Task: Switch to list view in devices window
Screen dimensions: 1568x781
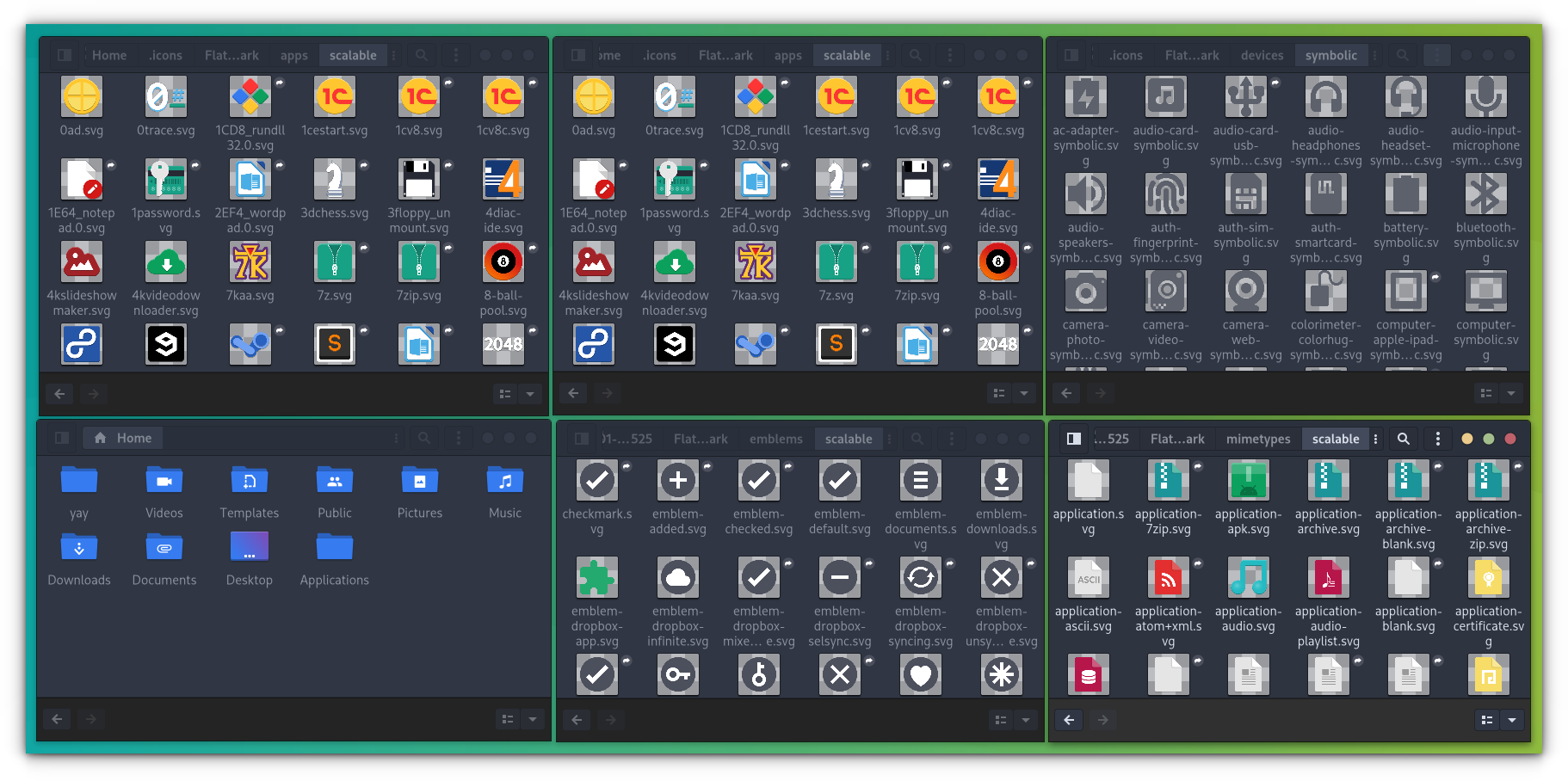Action: click(x=1486, y=393)
